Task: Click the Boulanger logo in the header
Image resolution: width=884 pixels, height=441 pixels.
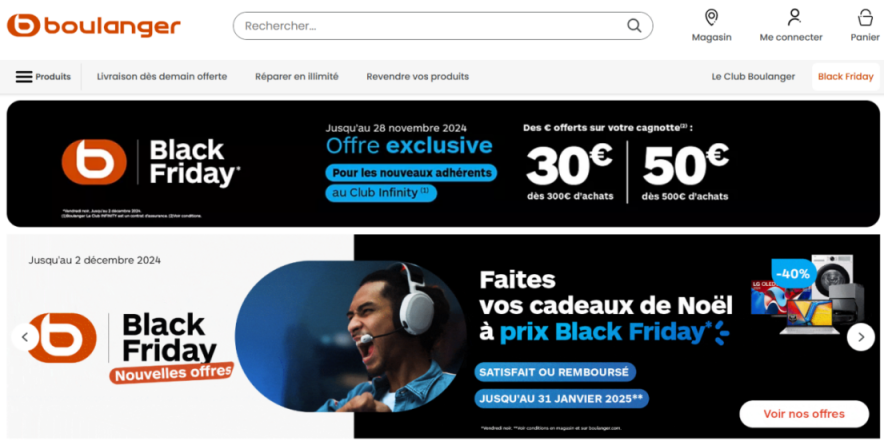Action: 94,26
